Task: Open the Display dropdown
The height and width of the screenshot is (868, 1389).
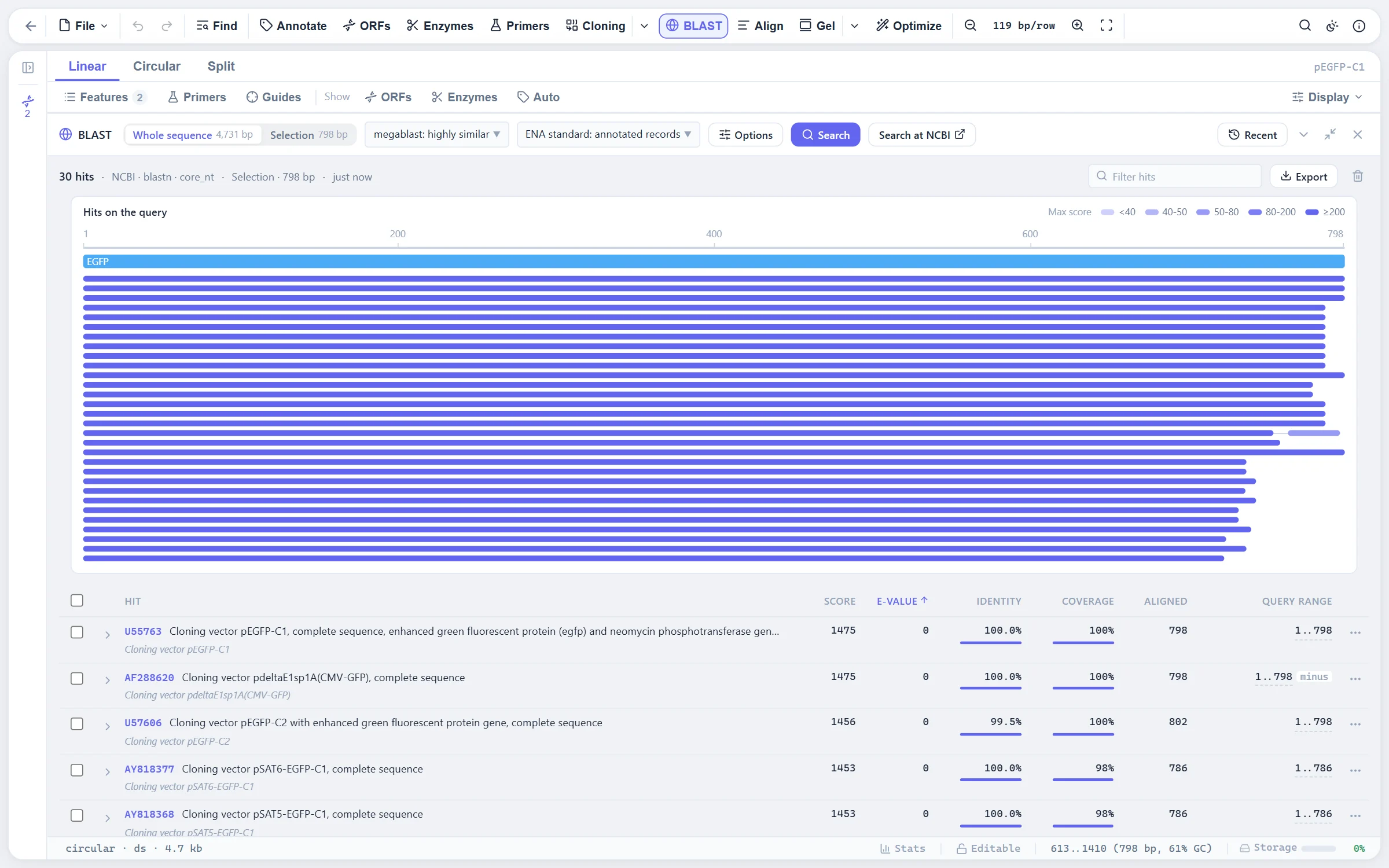Action: [1328, 97]
